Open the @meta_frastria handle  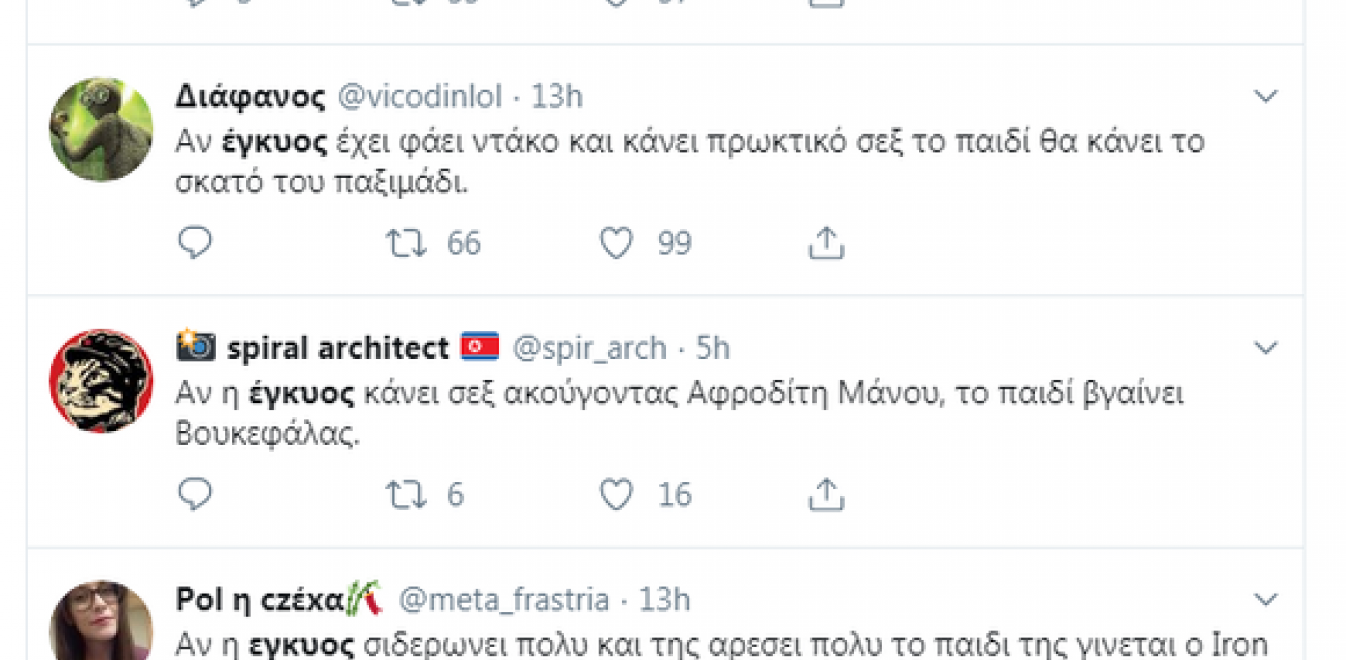click(504, 599)
